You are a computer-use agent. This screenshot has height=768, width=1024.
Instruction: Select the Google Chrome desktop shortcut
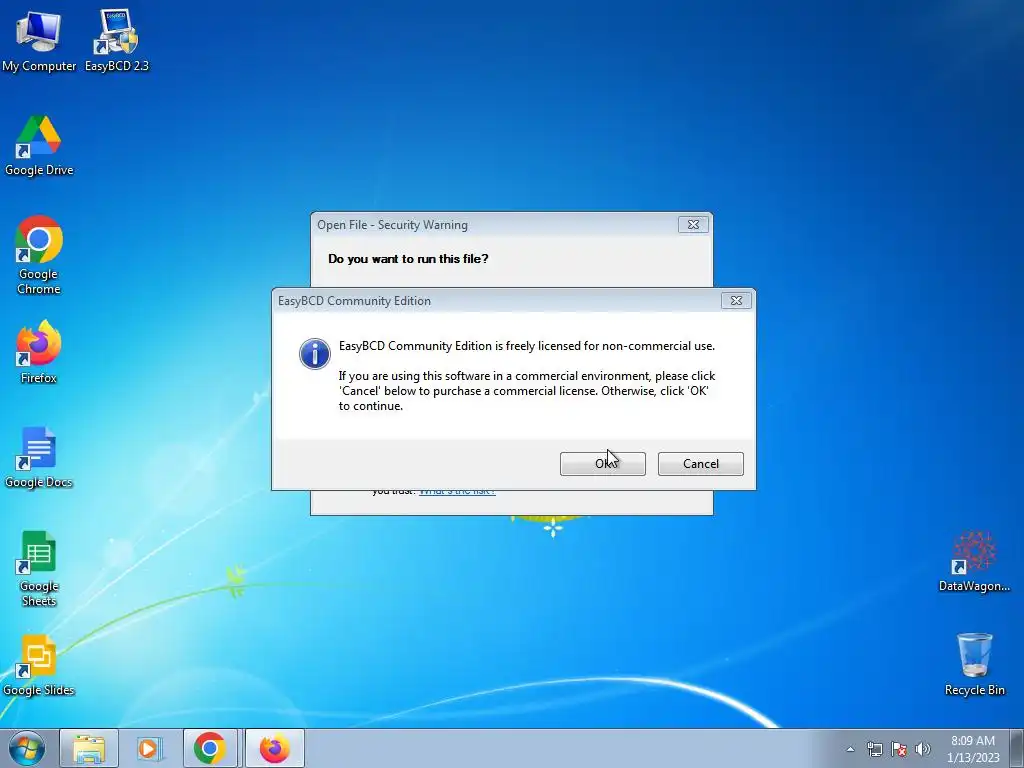(39, 255)
